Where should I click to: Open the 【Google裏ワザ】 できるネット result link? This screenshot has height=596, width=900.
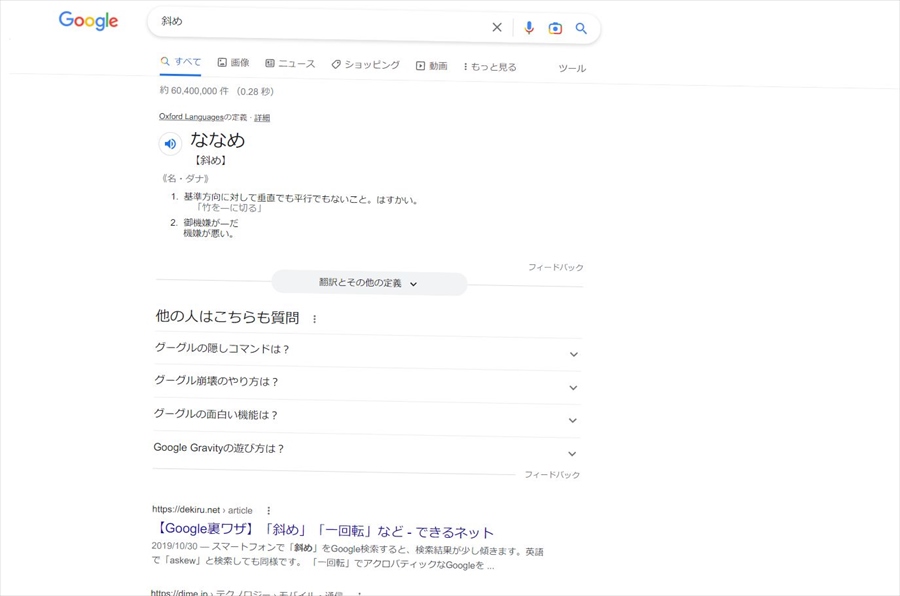[x=324, y=531]
